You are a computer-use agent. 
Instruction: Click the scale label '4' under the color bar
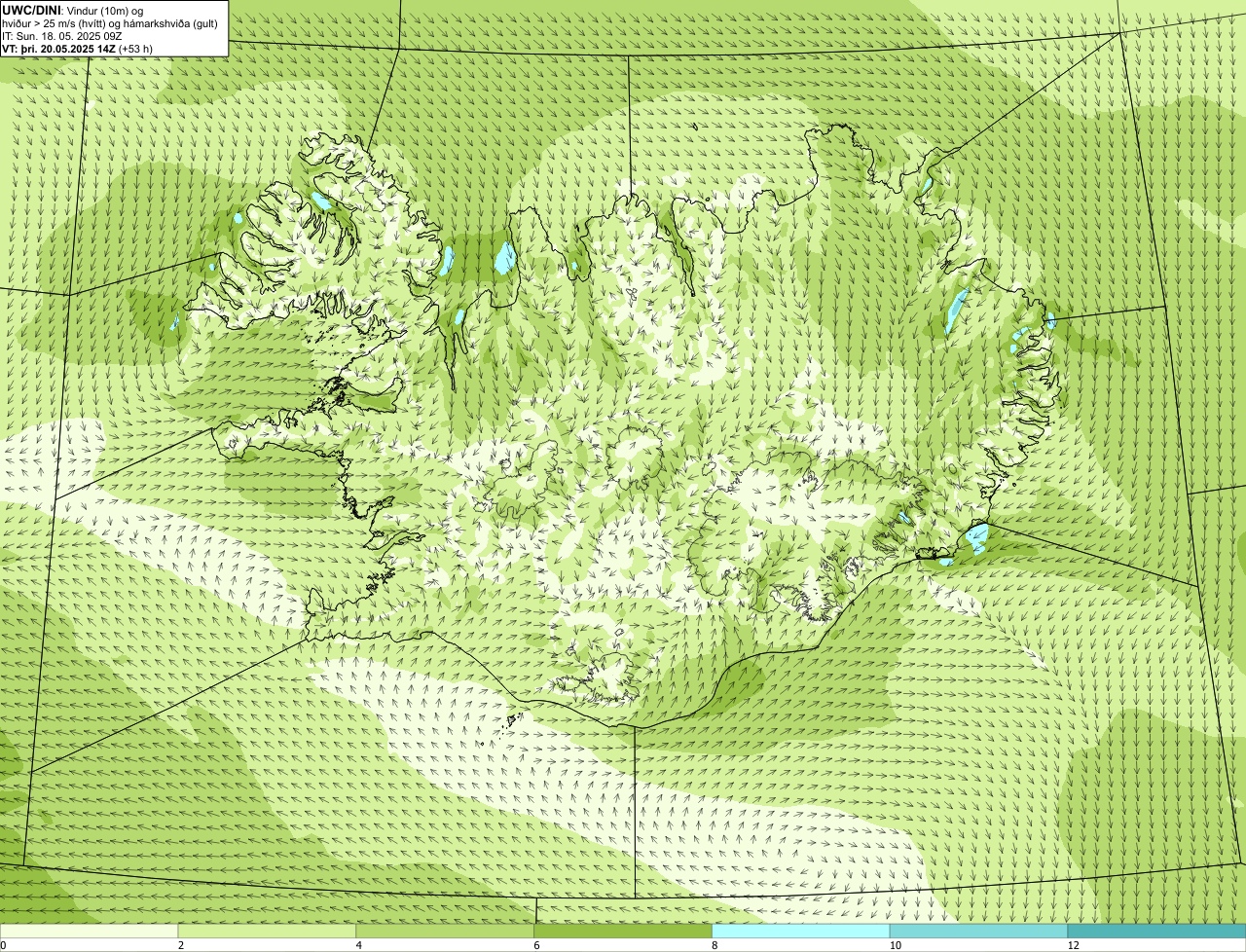[x=359, y=945]
